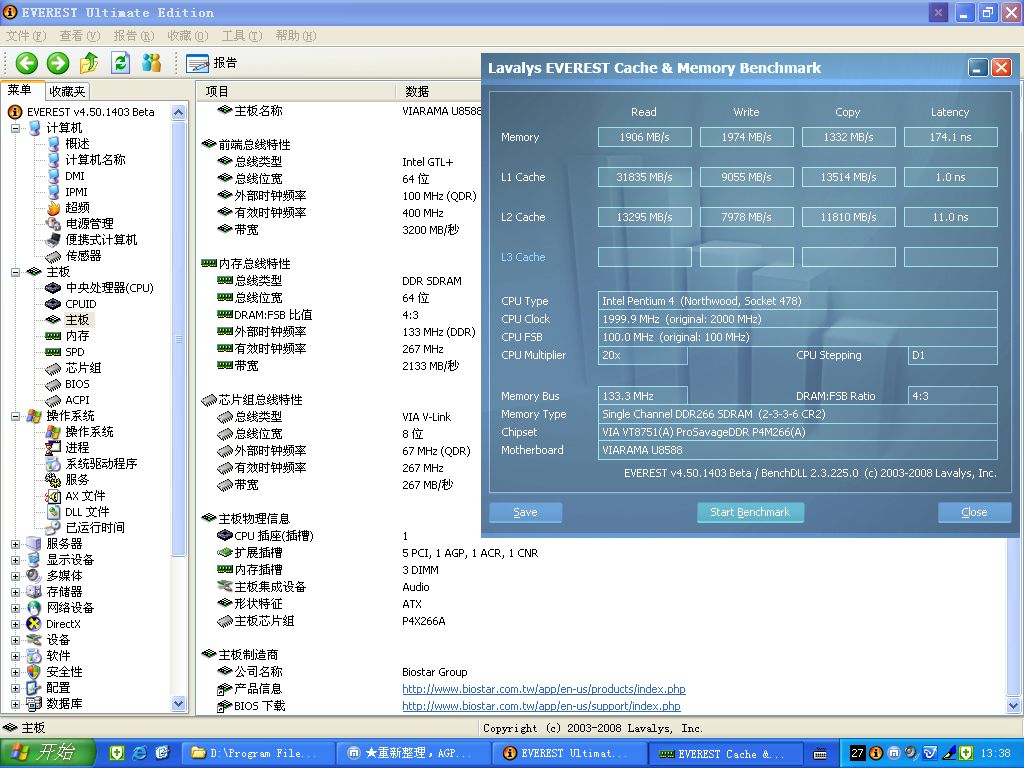This screenshot has height=768, width=1024.
Task: Open the 传感器 sensor item
Action: point(83,255)
